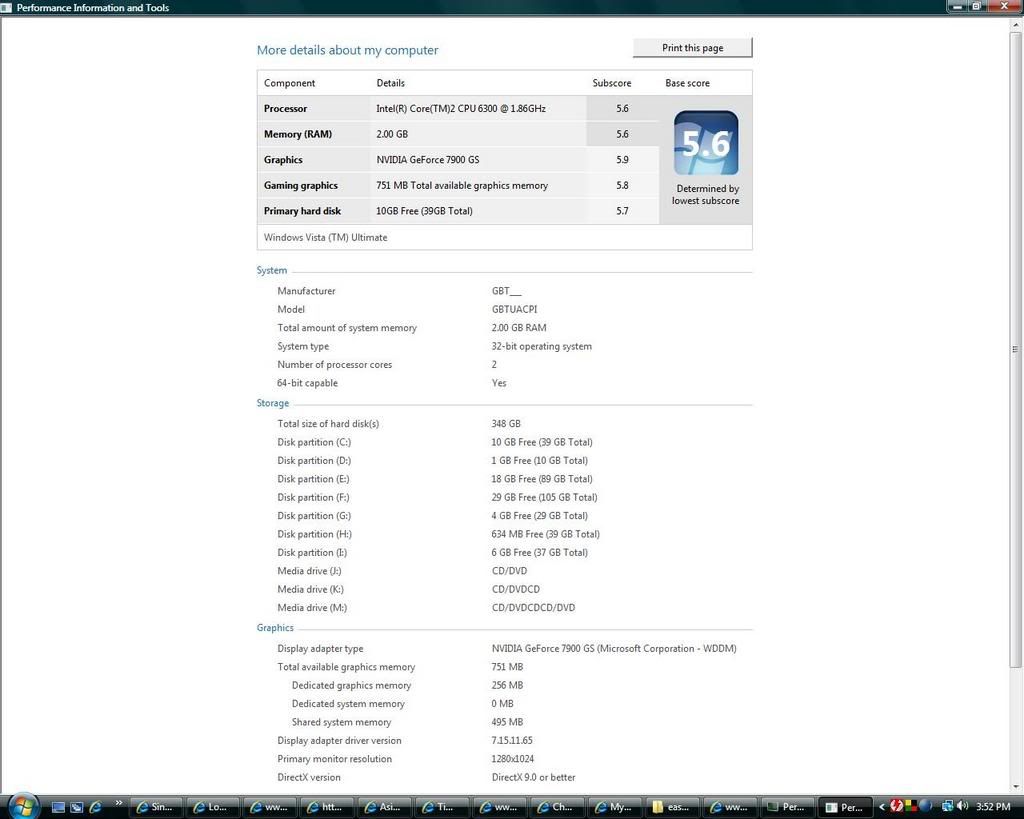Click the Memory (RAM) row label
The height and width of the screenshot is (819, 1024).
click(x=298, y=134)
